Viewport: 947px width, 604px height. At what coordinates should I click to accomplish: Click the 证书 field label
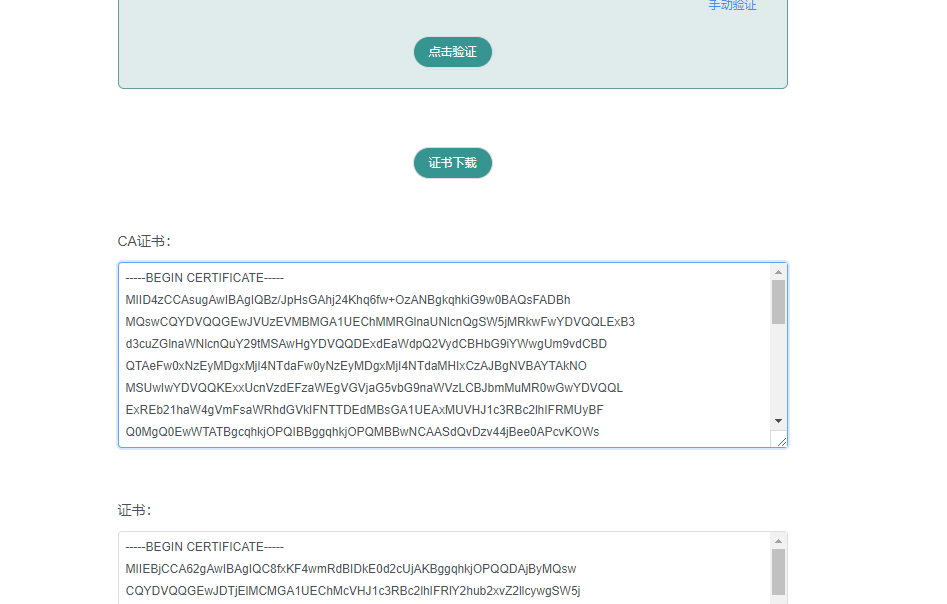tap(134, 510)
